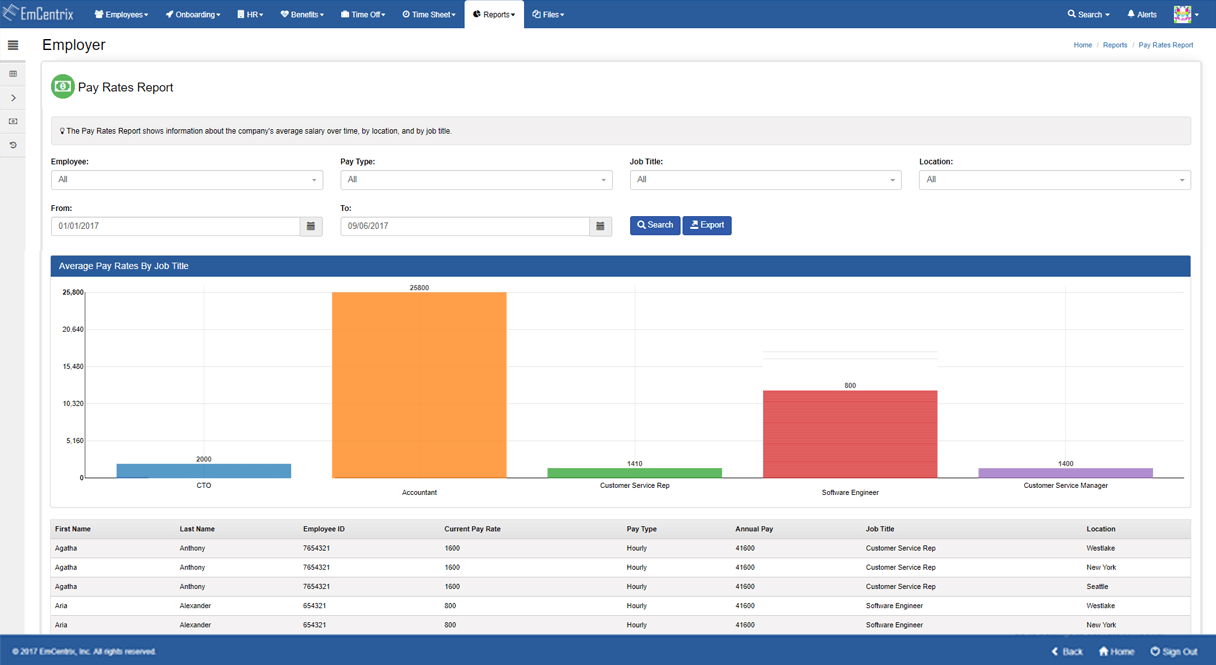1216x665 pixels.
Task: Click the Pay Type column header
Action: click(x=642, y=529)
